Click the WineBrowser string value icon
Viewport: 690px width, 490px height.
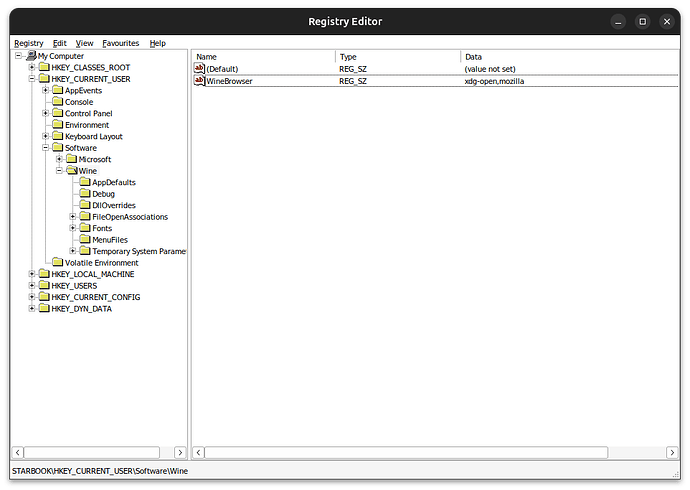(x=199, y=80)
